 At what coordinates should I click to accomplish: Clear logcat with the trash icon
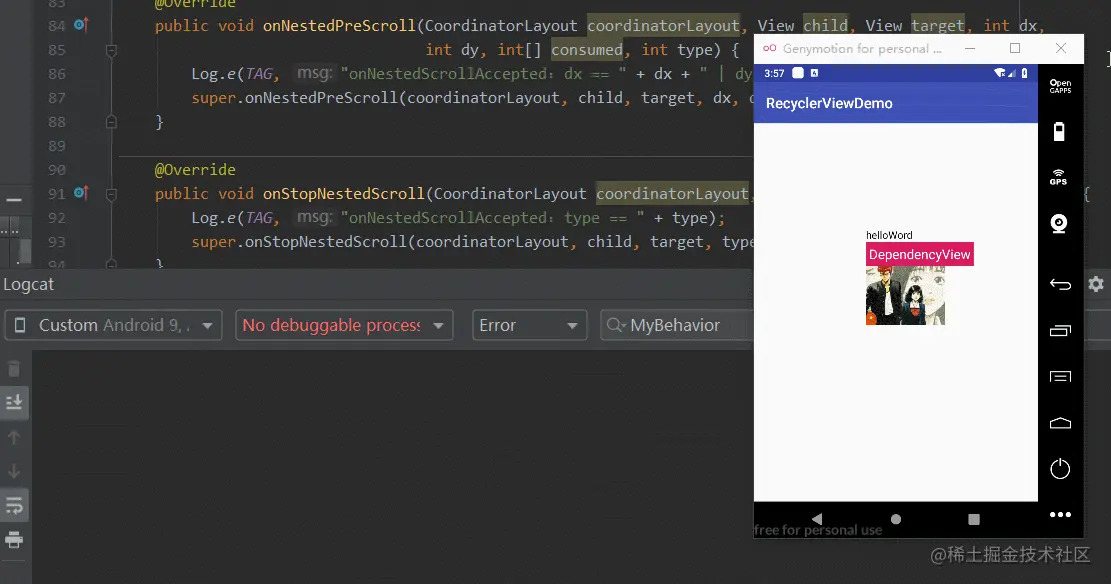click(x=14, y=369)
